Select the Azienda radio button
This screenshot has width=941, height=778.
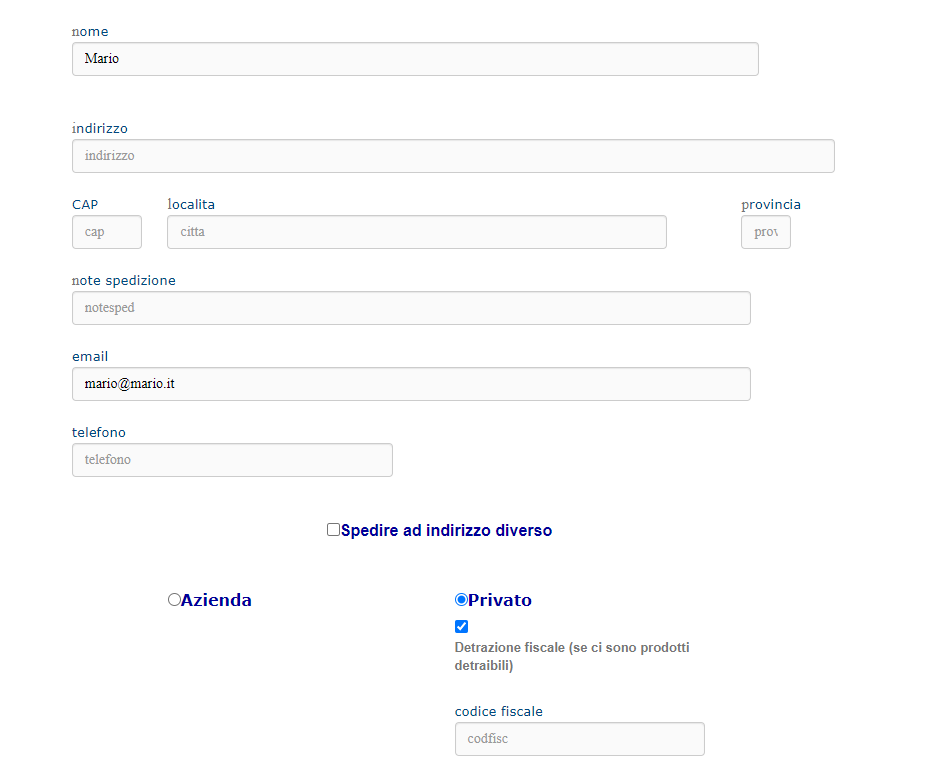(x=174, y=600)
